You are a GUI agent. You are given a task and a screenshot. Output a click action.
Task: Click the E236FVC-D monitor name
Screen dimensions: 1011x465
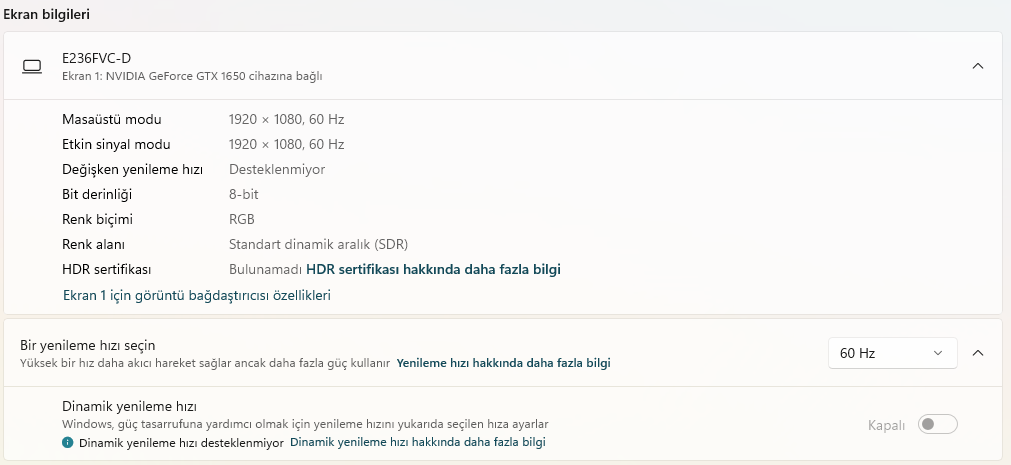pos(97,58)
